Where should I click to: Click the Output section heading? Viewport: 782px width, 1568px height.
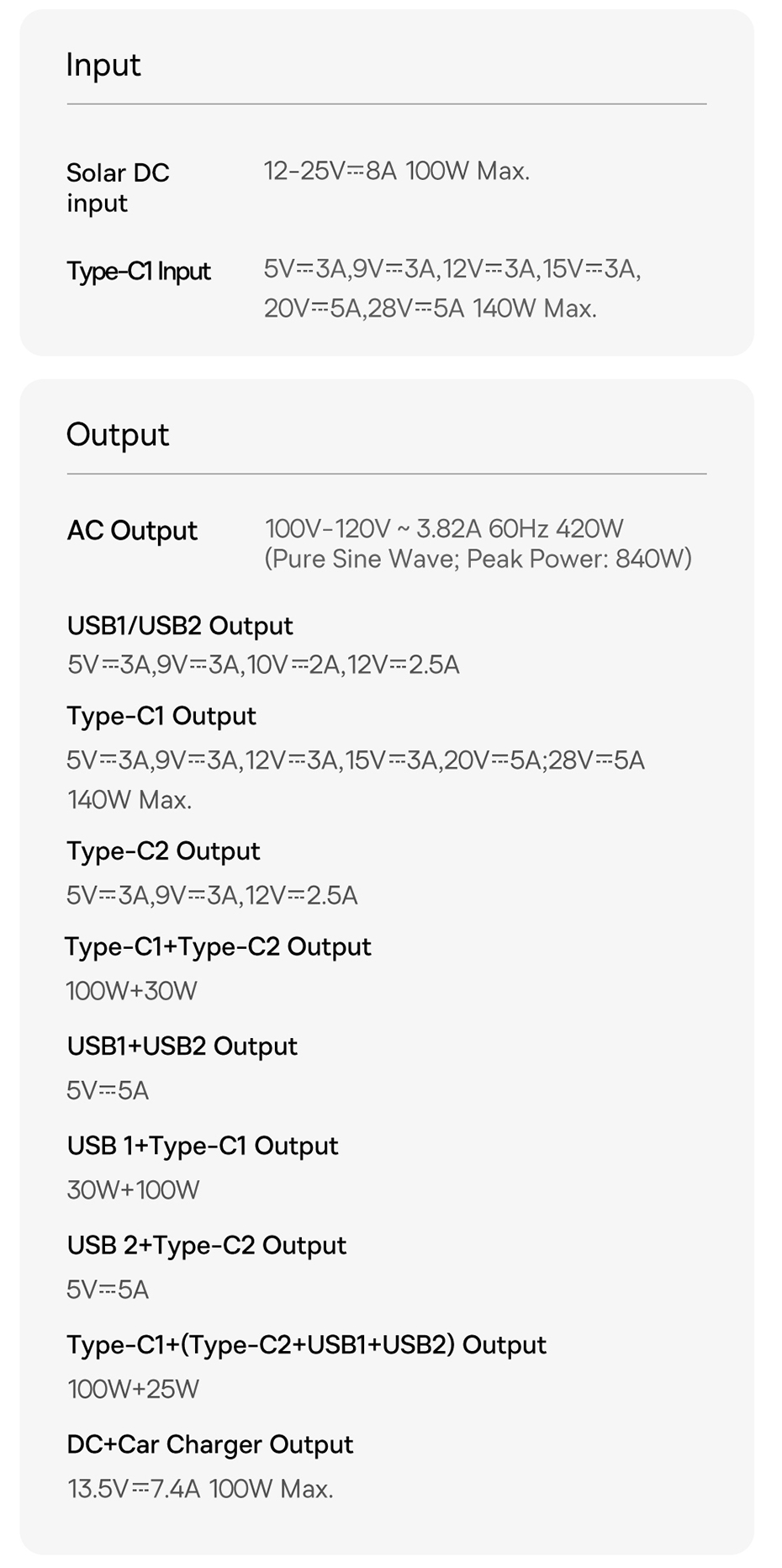point(118,434)
